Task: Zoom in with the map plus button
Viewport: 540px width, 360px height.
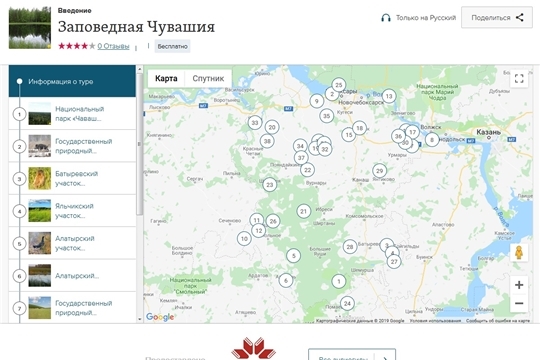Action: [x=519, y=285]
